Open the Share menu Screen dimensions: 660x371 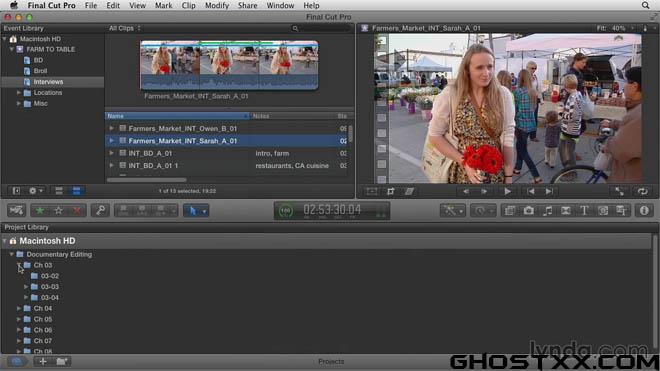point(248,5)
